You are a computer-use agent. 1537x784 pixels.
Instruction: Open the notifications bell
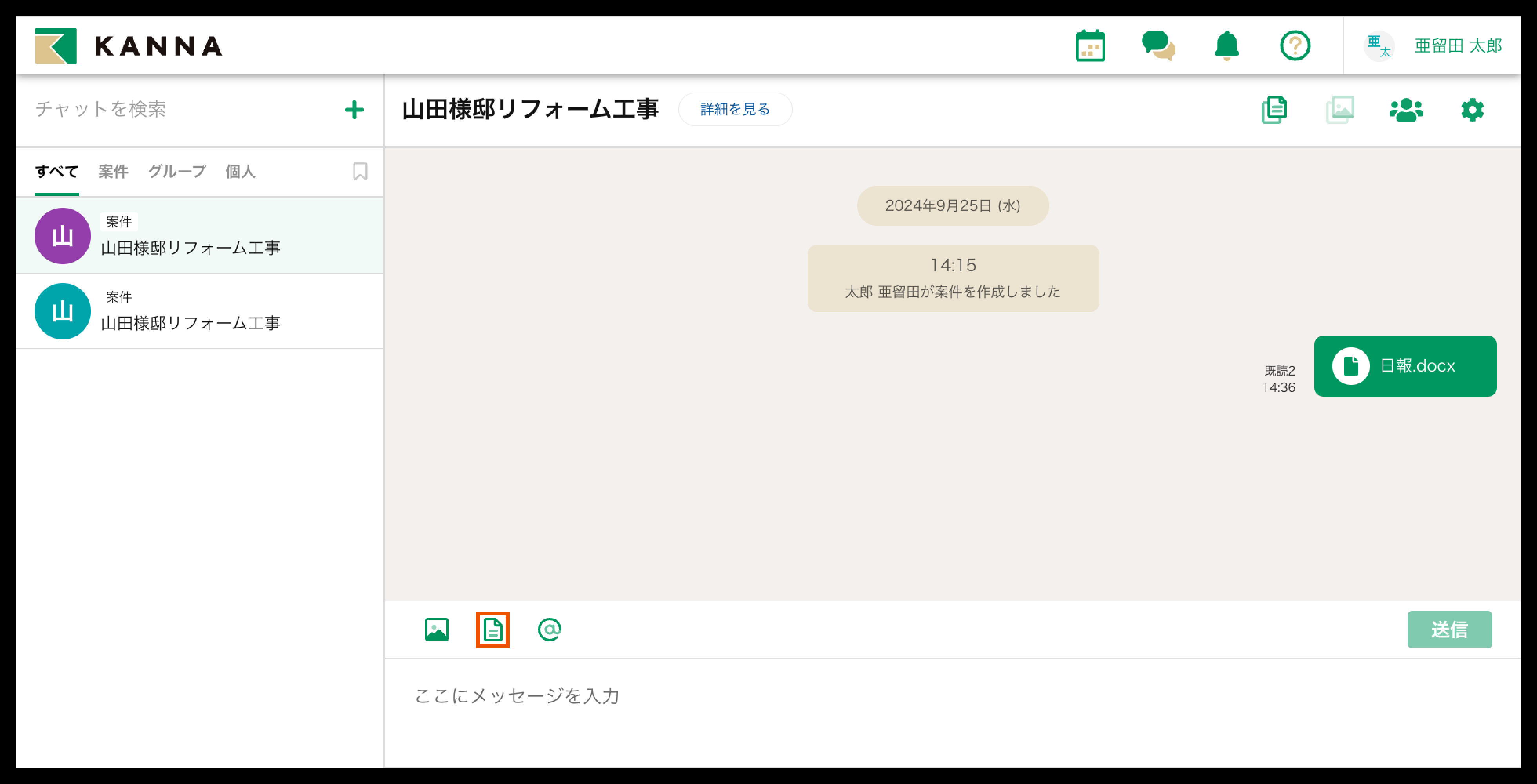point(1226,46)
